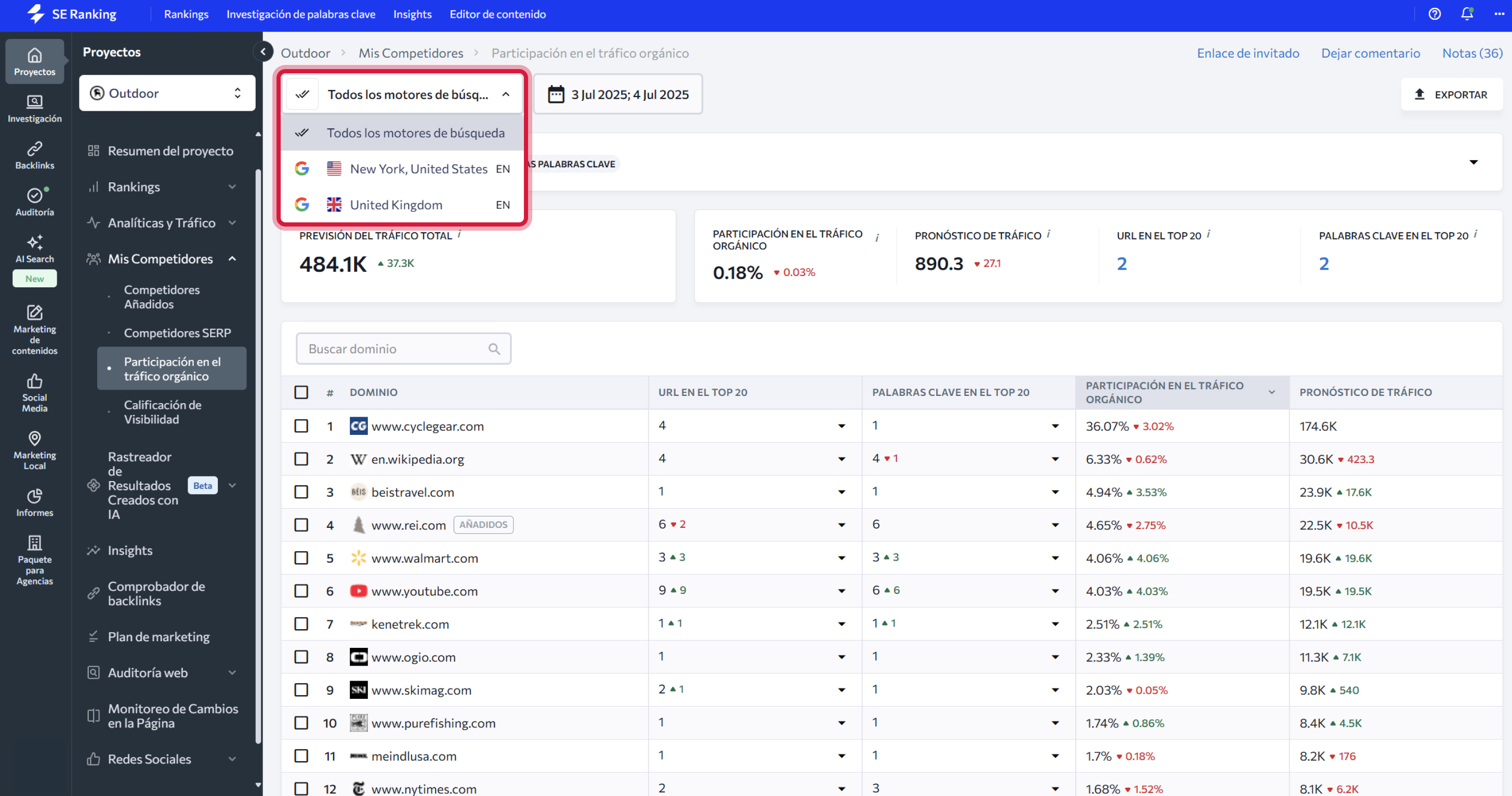Open the Backlinks sidebar icon

34,155
